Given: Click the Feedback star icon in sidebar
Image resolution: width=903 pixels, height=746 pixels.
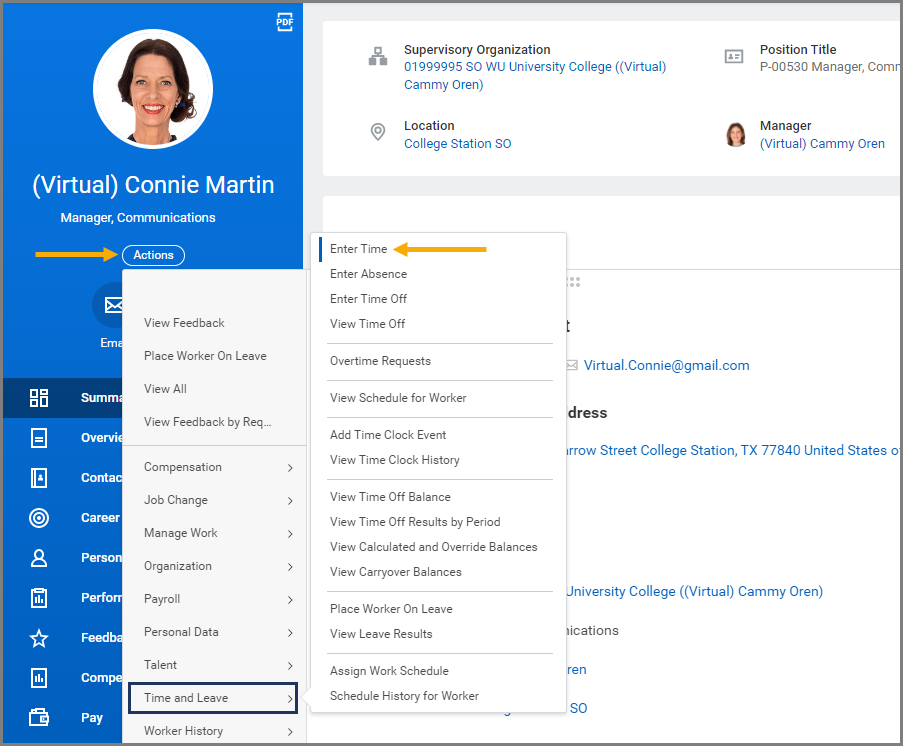Looking at the screenshot, I should coord(39,638).
